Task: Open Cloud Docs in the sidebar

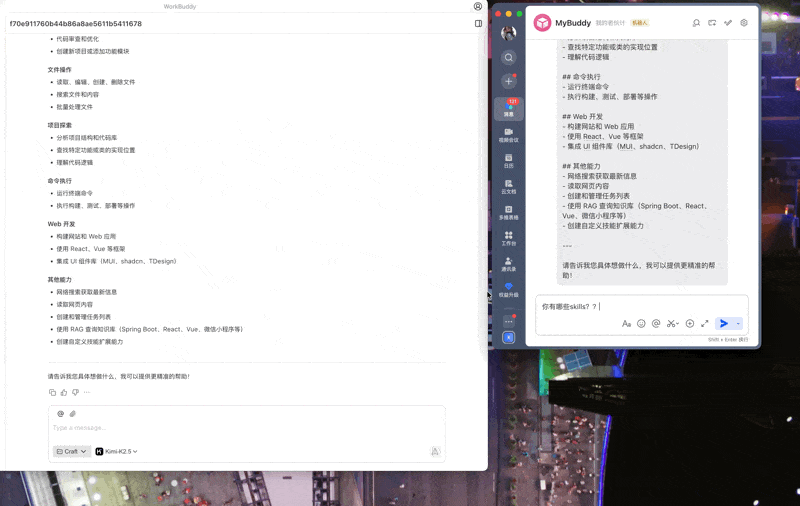Action: click(509, 187)
